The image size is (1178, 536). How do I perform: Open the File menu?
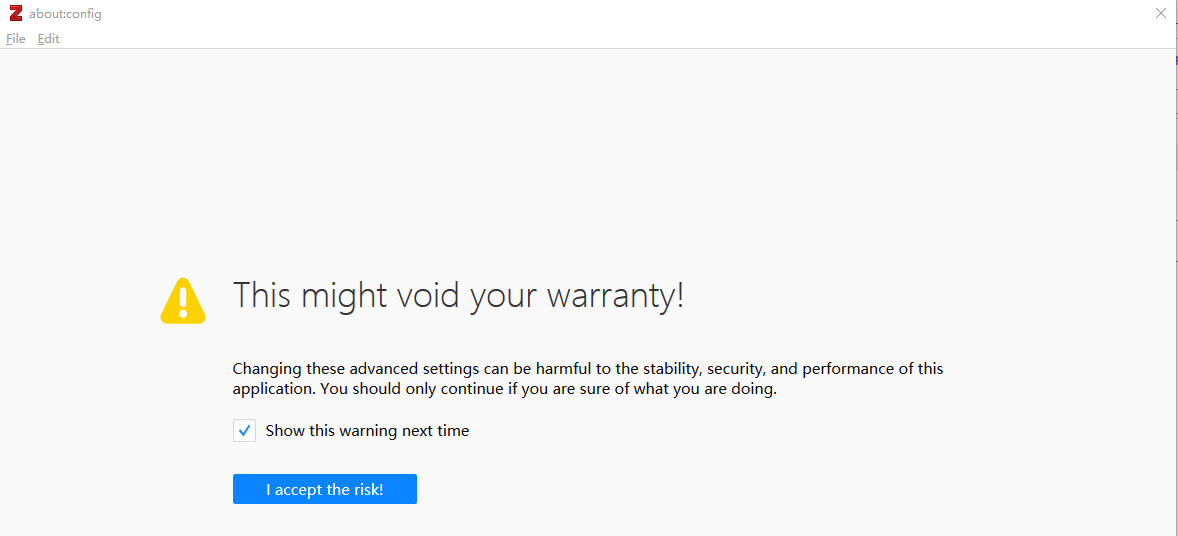(16, 38)
